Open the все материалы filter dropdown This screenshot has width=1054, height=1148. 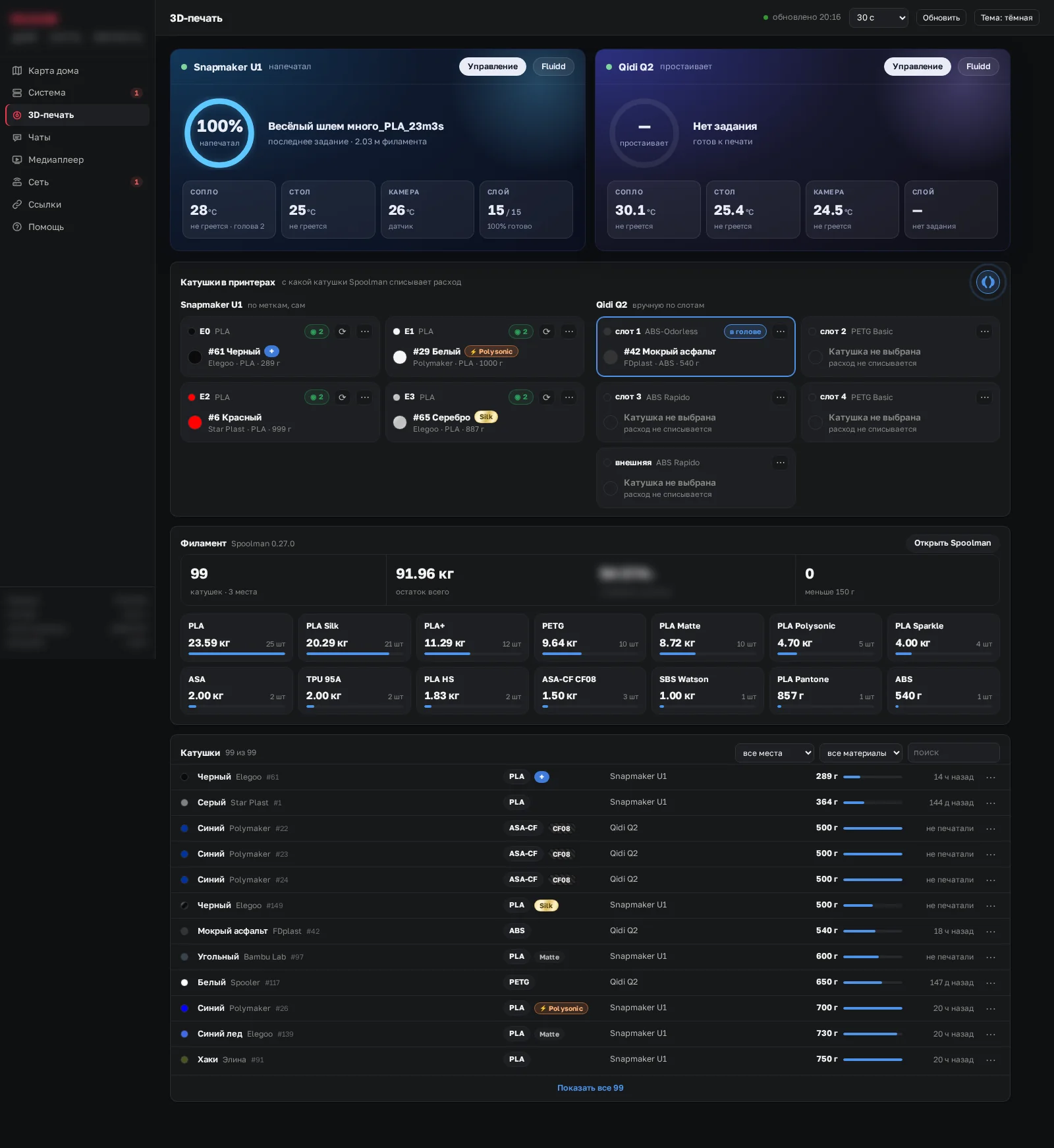(861, 753)
